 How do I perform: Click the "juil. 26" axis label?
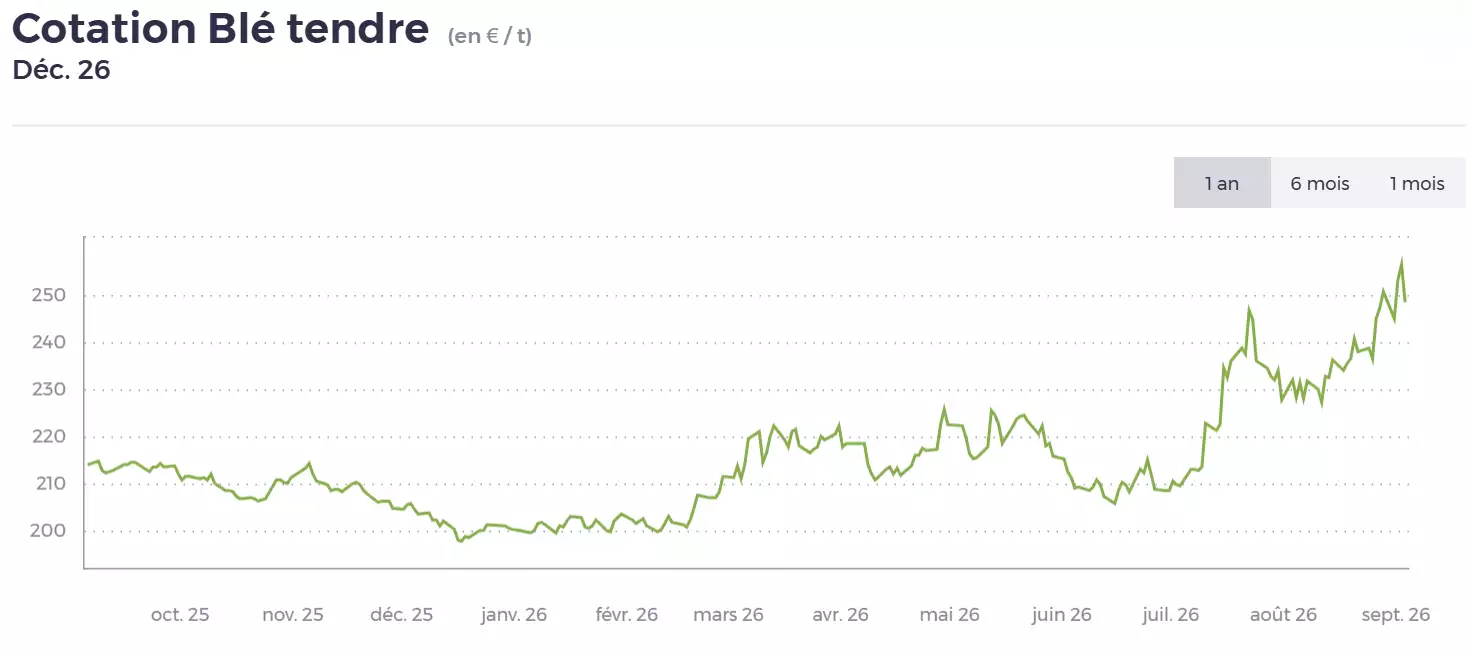pyautogui.click(x=1170, y=614)
